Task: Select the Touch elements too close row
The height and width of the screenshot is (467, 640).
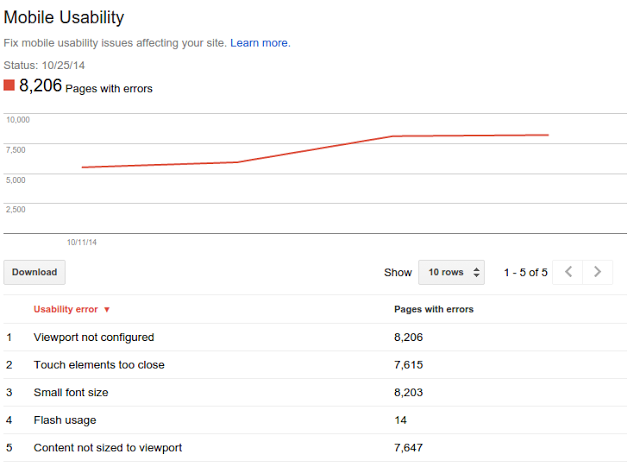Action: tap(99, 365)
